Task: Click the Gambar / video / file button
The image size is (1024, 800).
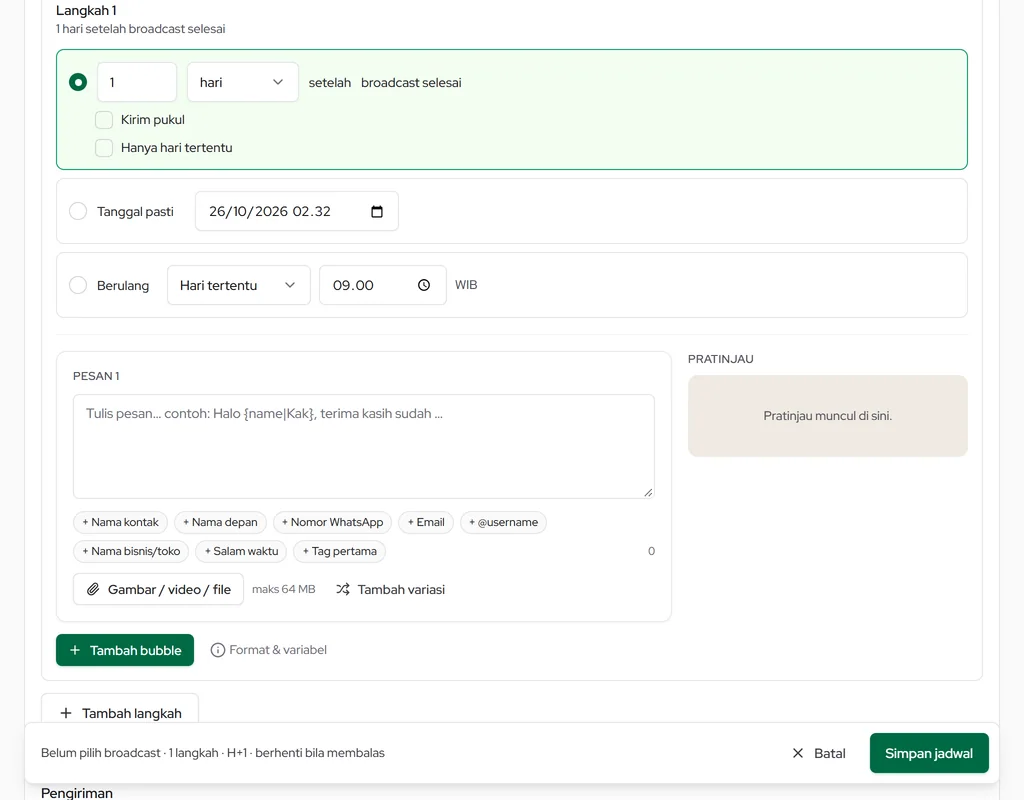Action: [159, 589]
